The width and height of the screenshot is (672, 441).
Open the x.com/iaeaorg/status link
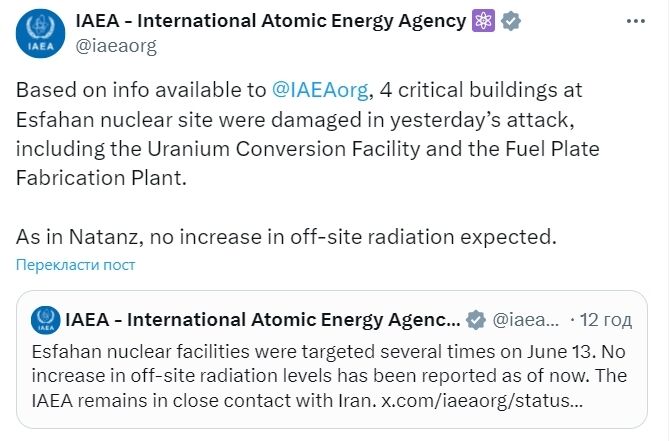coord(482,401)
